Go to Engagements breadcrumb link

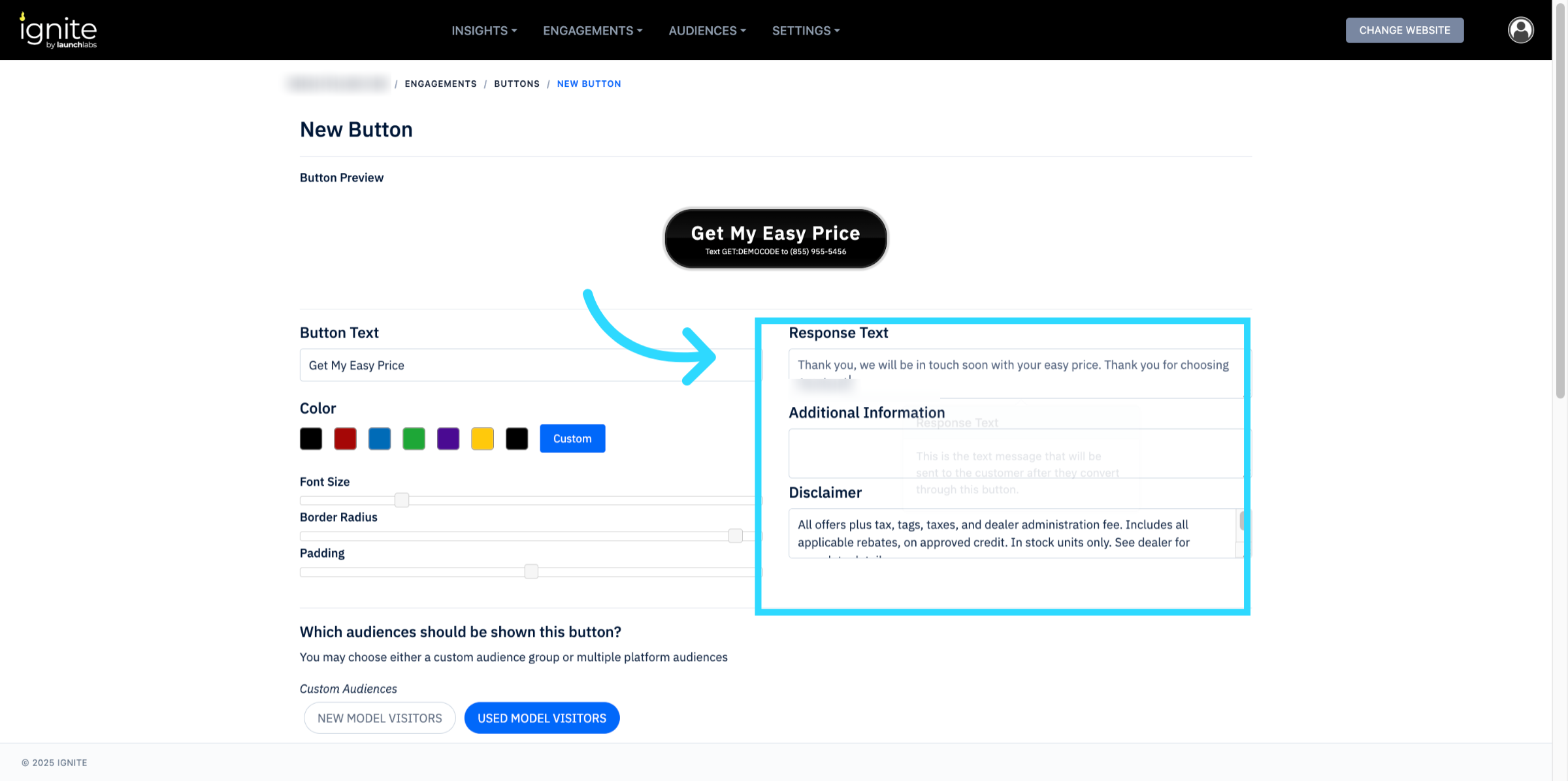pyautogui.click(x=440, y=84)
